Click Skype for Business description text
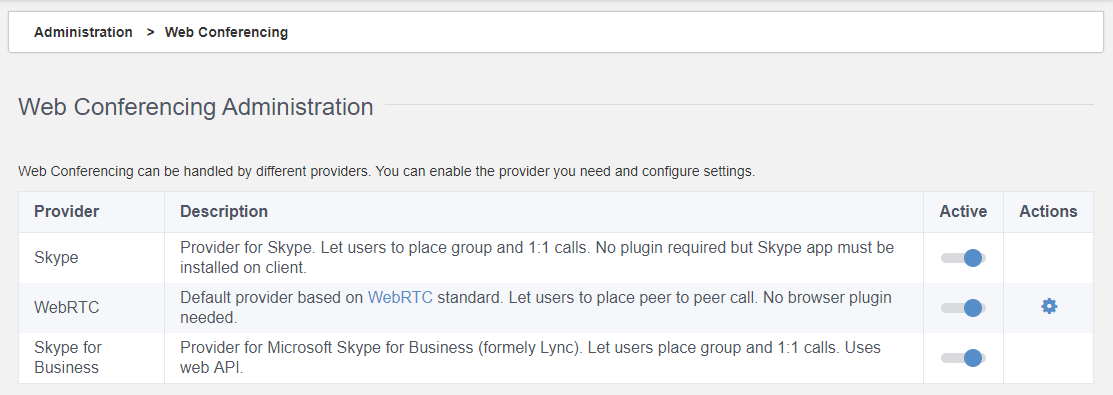 click(x=530, y=358)
